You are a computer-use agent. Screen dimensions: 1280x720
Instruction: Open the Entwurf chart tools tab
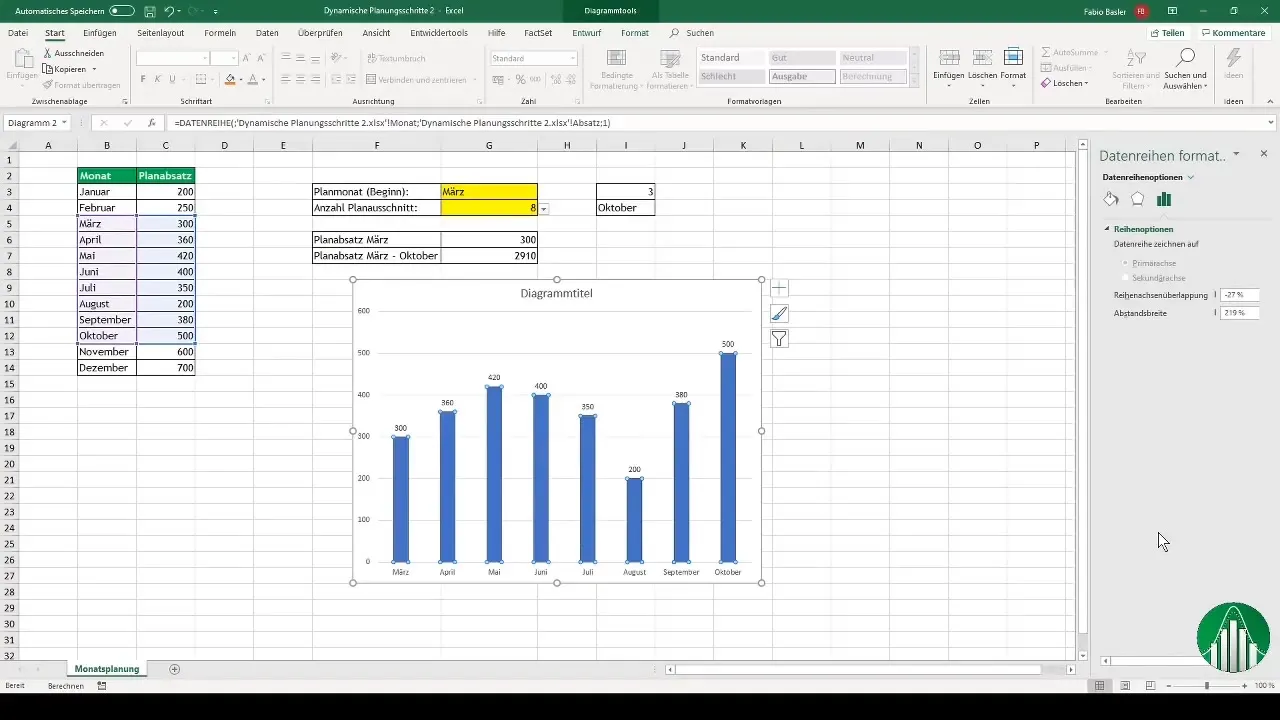587,33
